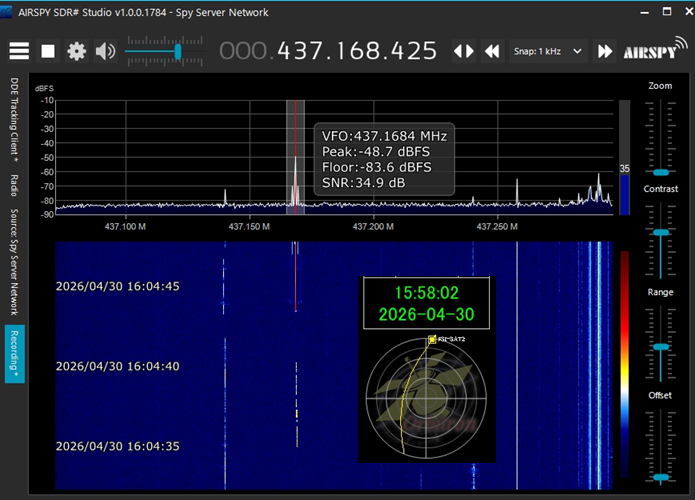Click the SNR:34.9 dB readout
The image size is (695, 500).
pos(363,183)
